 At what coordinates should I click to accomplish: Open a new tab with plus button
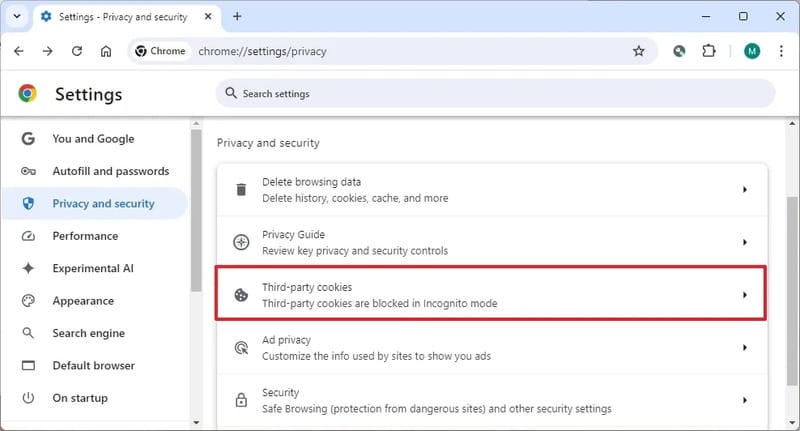click(x=237, y=16)
